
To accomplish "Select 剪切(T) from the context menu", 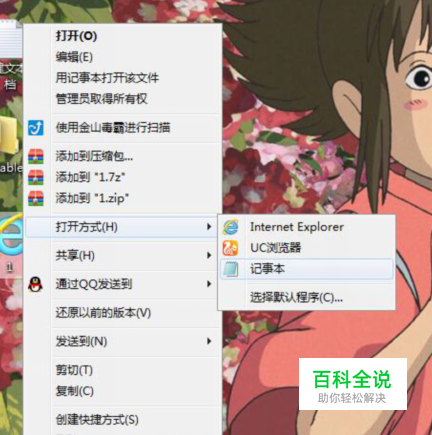I will [123, 370].
